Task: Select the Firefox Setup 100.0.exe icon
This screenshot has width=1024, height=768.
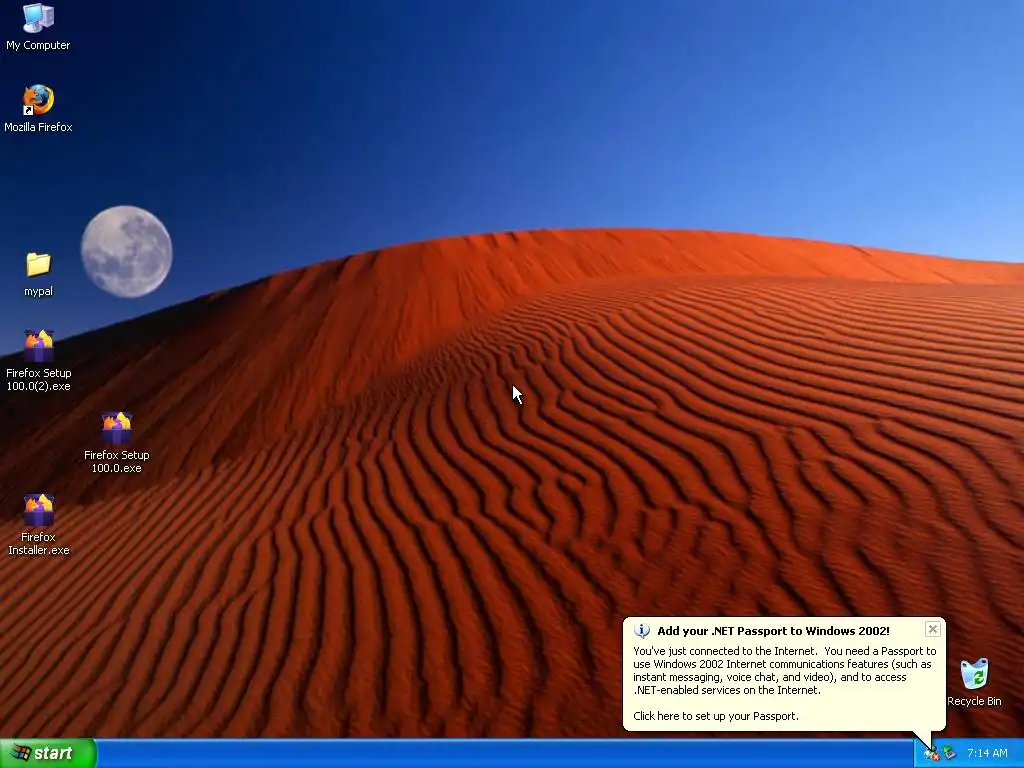Action: pyautogui.click(x=116, y=428)
